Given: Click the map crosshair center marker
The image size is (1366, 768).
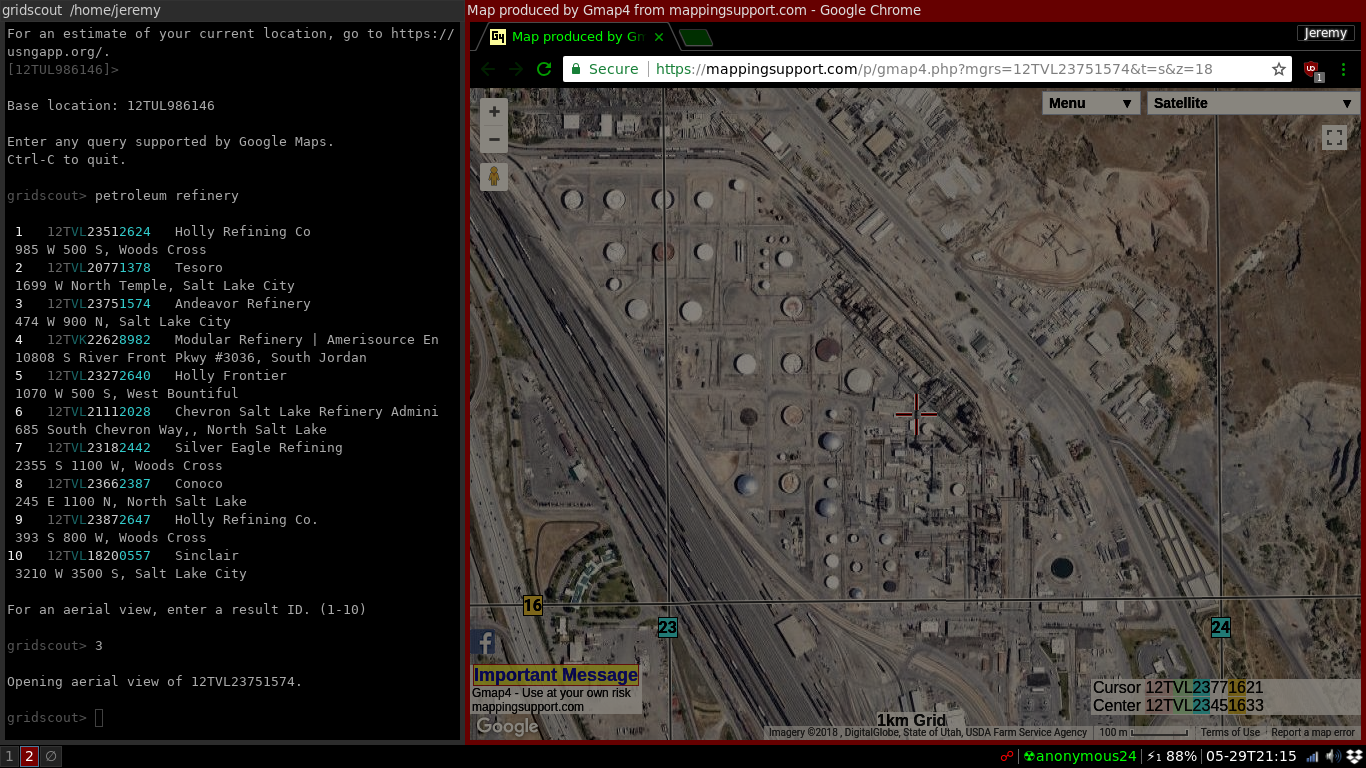Looking at the screenshot, I should 916,413.
